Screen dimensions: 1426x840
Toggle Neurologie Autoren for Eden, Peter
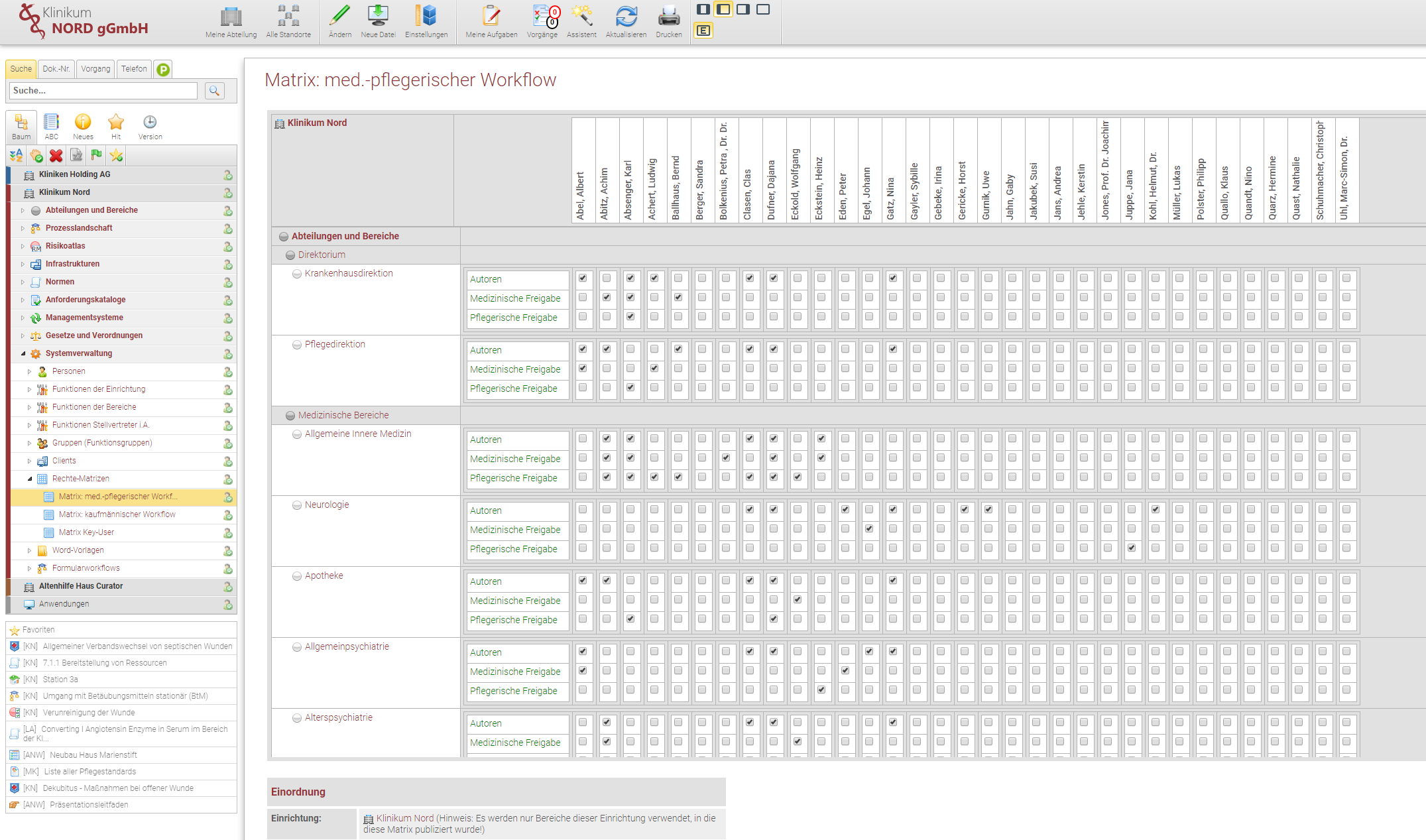click(x=845, y=510)
